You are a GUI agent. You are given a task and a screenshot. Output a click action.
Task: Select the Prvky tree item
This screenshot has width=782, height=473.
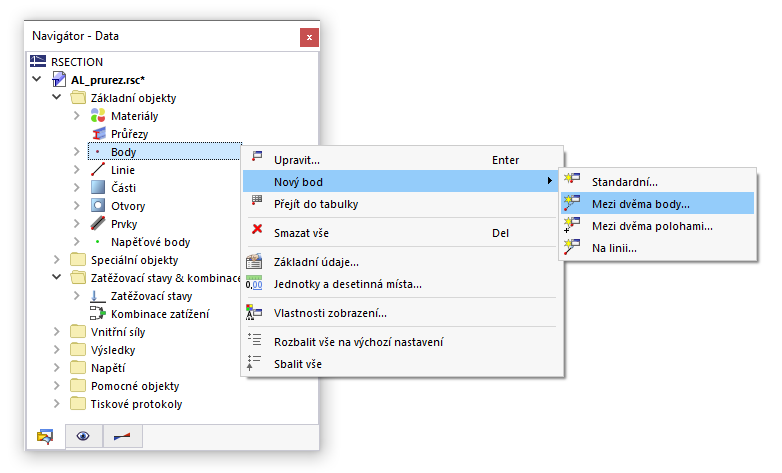124,224
